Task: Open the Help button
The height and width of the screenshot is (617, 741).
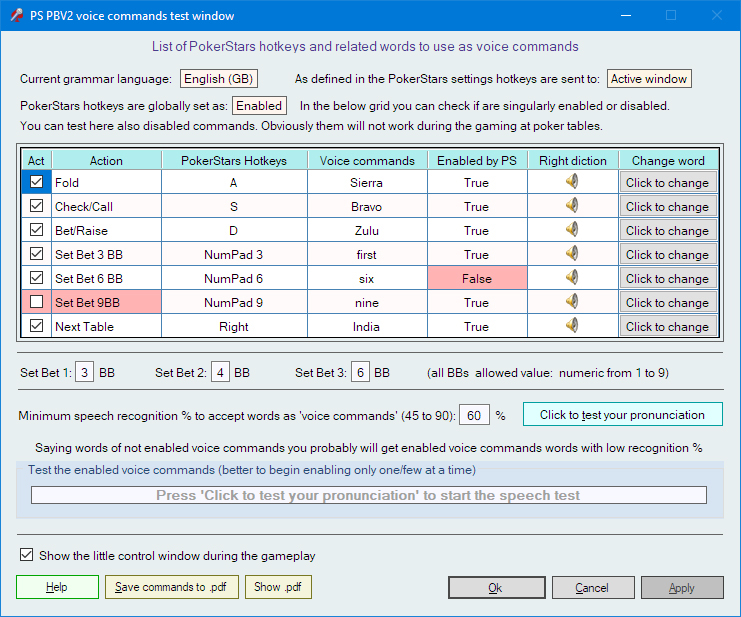Action: [57, 587]
